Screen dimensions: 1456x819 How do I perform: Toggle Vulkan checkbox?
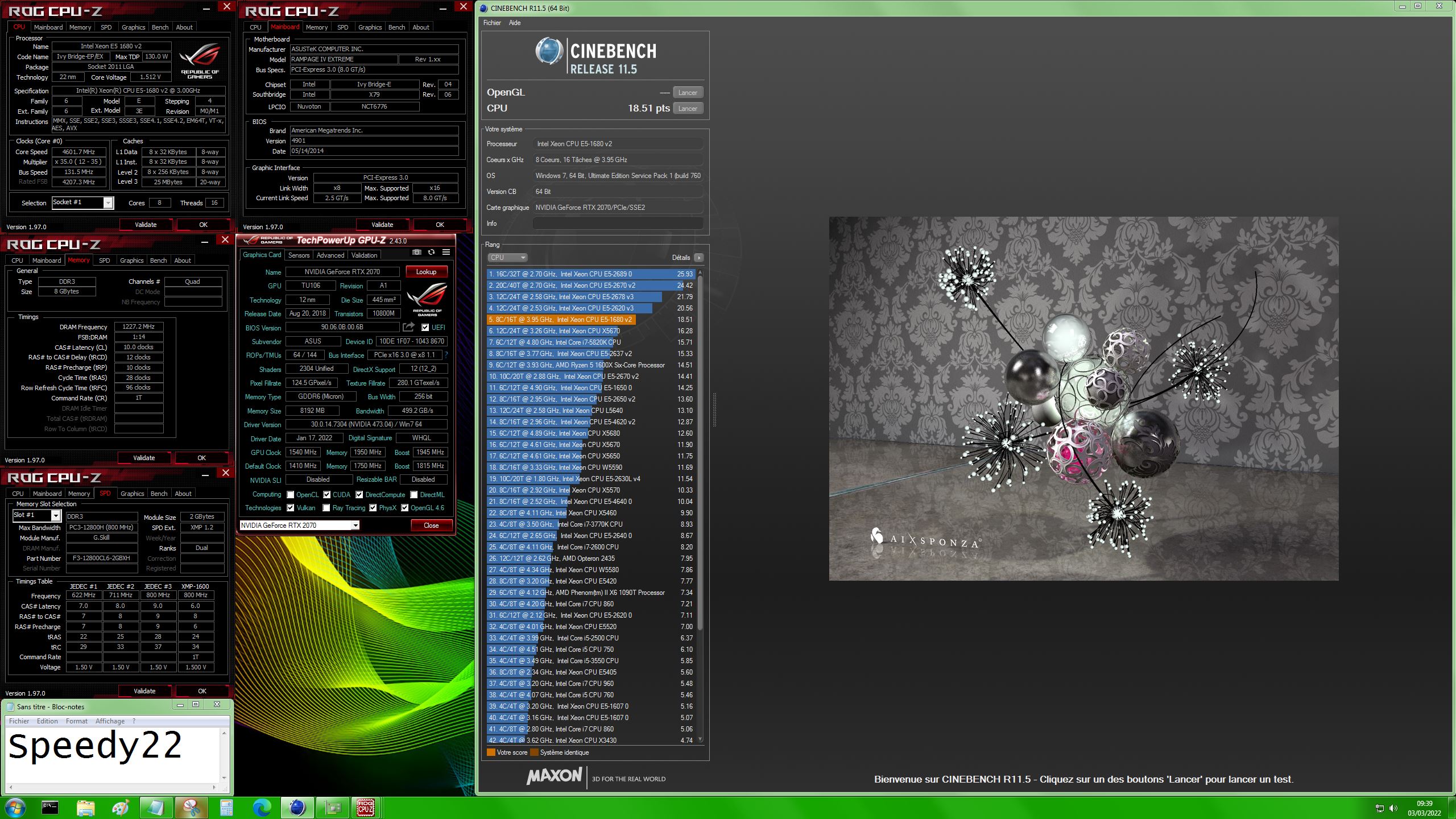291,508
